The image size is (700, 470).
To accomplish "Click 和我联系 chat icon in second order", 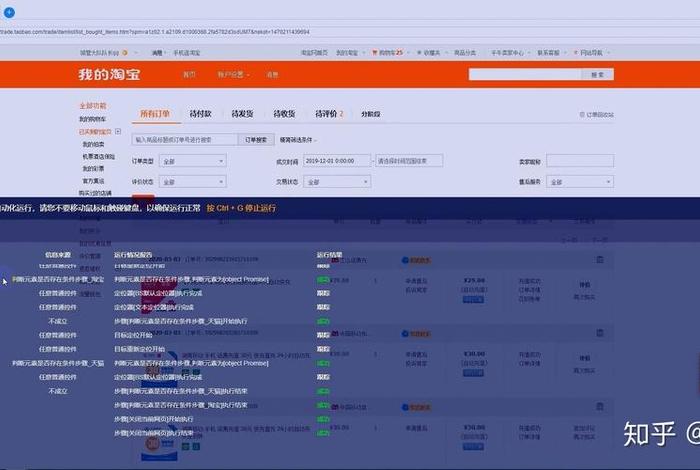I will tap(416, 333).
